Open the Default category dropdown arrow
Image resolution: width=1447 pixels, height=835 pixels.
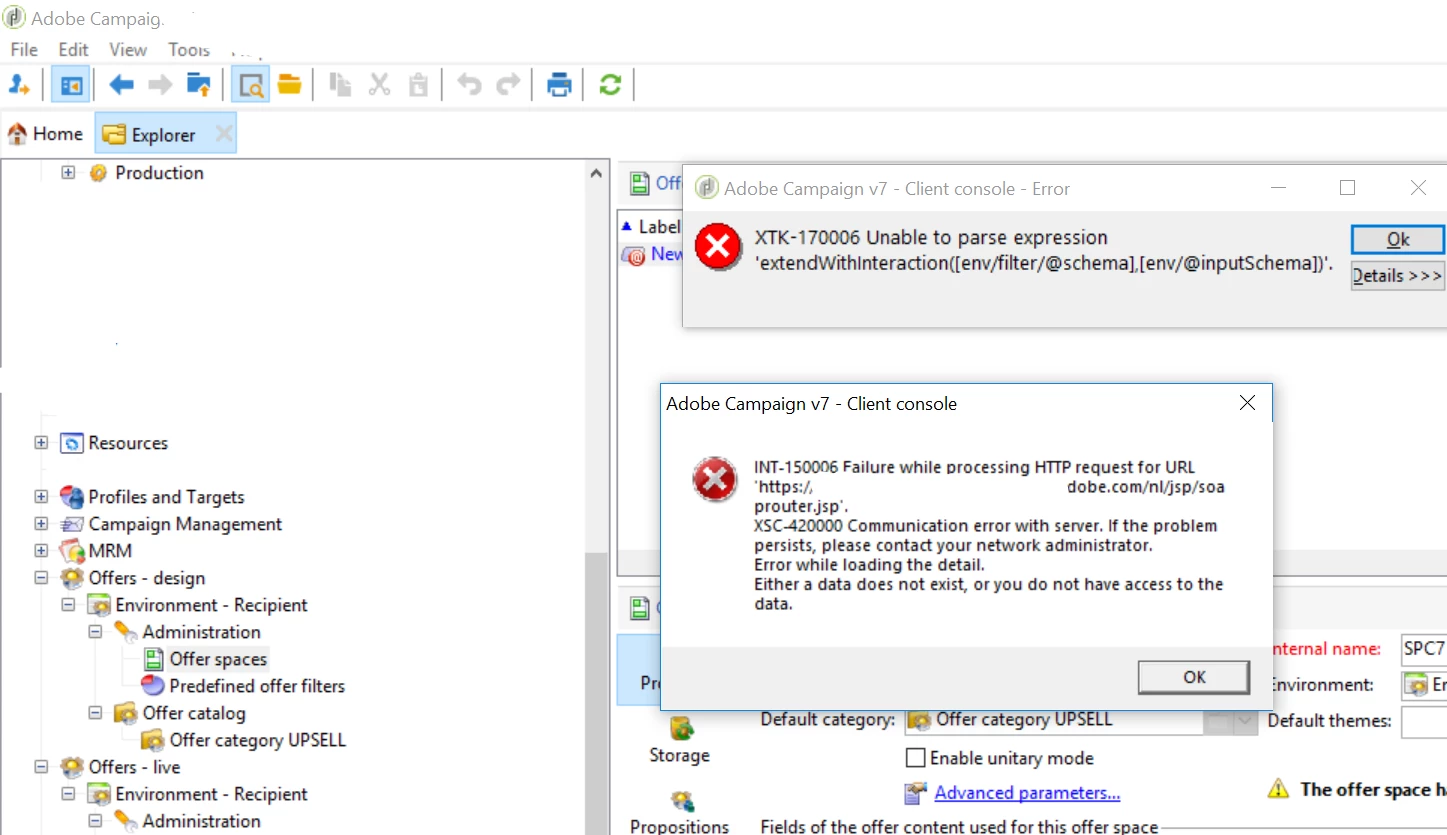point(1245,720)
